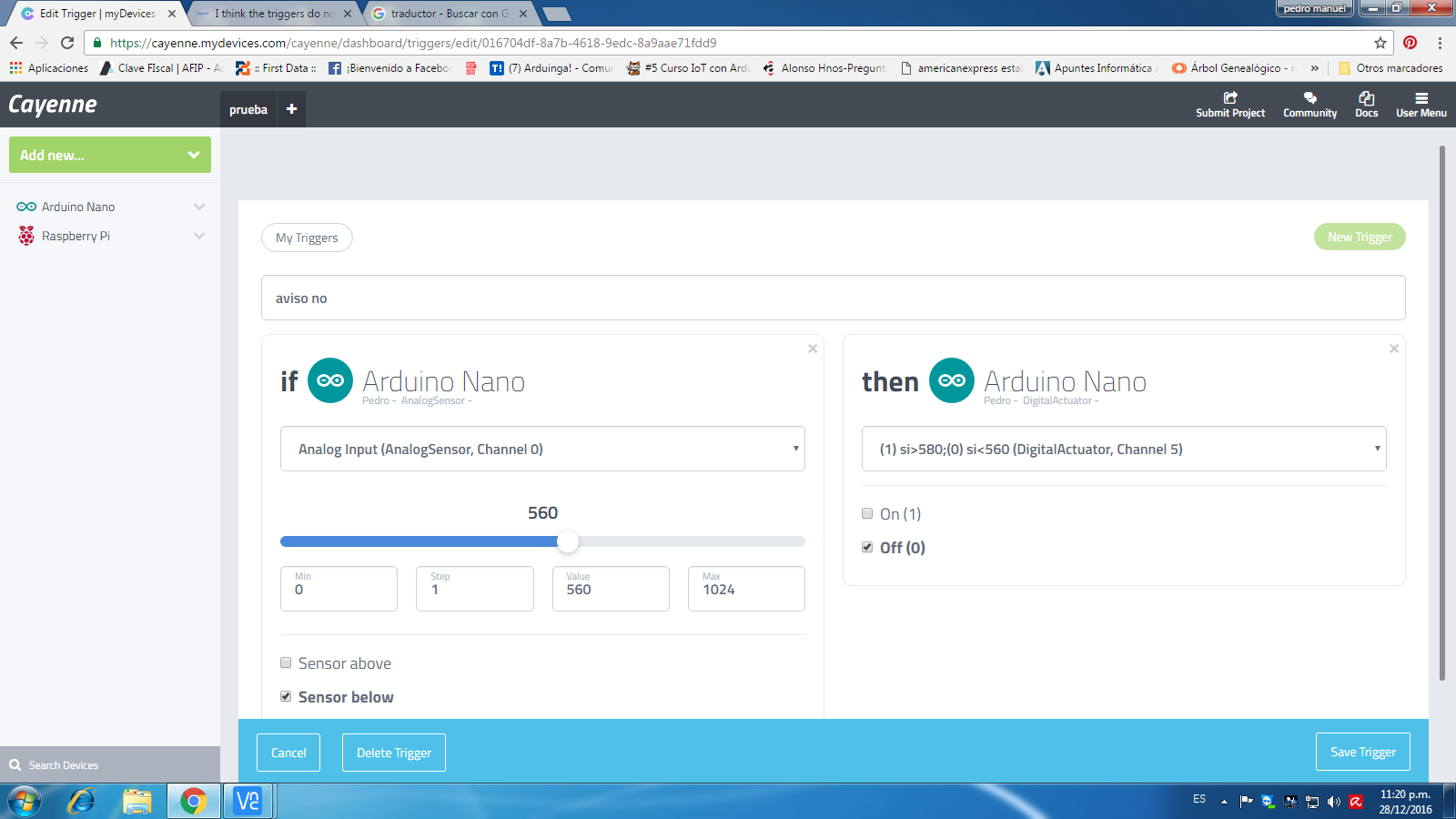
Task: Click the Step value field
Action: coord(475,589)
